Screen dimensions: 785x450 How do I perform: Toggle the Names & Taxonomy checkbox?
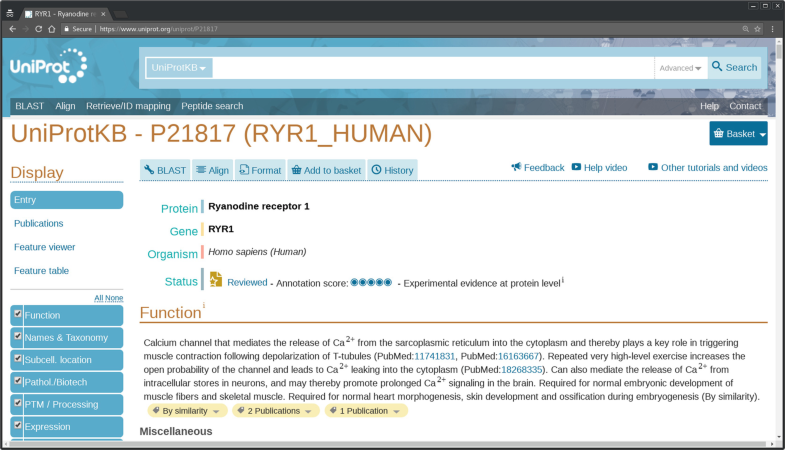tap(17, 337)
